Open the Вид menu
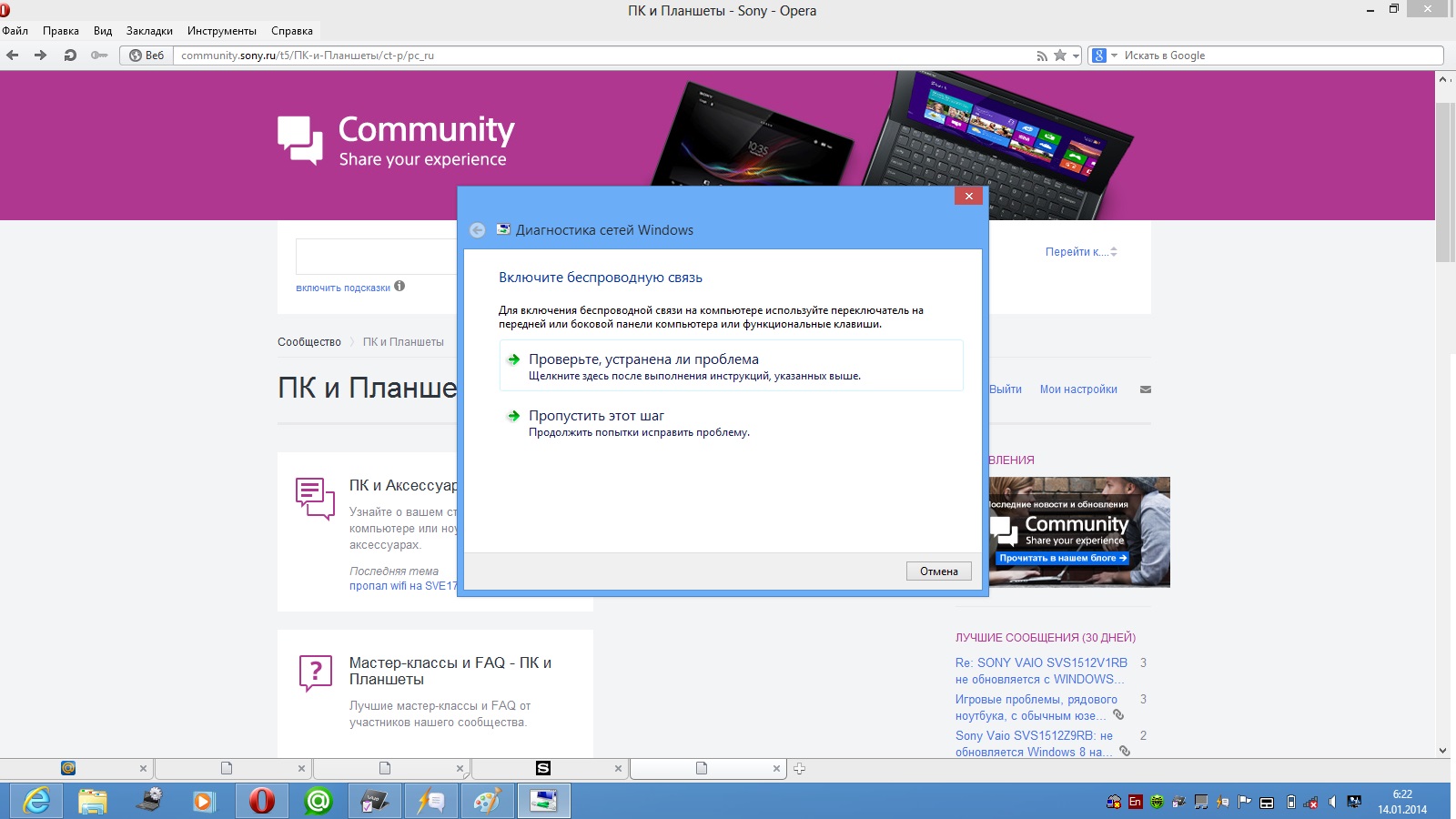Viewport: 1456px width, 819px height. (x=103, y=31)
